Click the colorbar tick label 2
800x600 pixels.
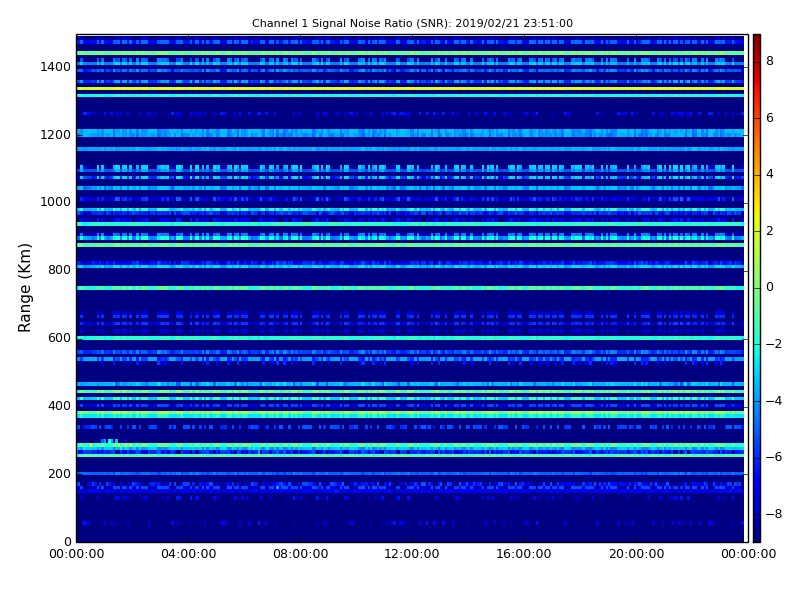coord(770,231)
